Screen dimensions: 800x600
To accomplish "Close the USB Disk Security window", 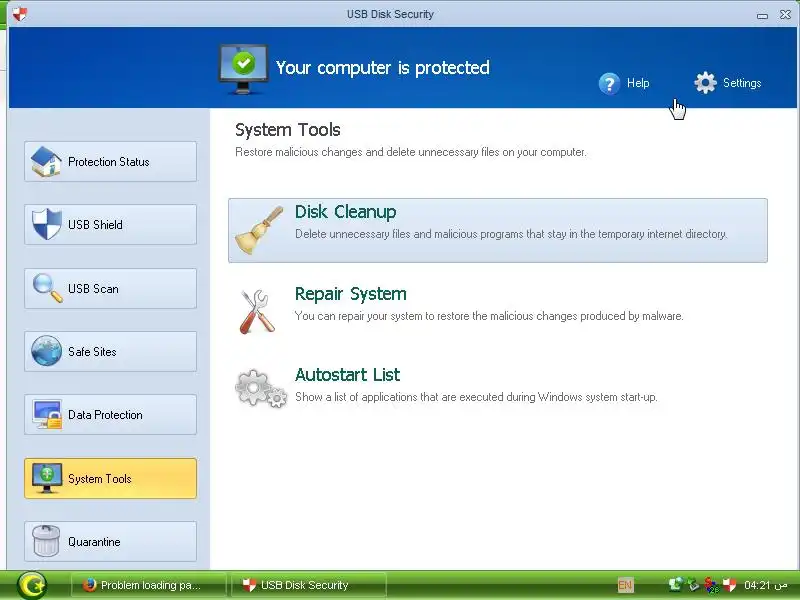I will point(786,14).
